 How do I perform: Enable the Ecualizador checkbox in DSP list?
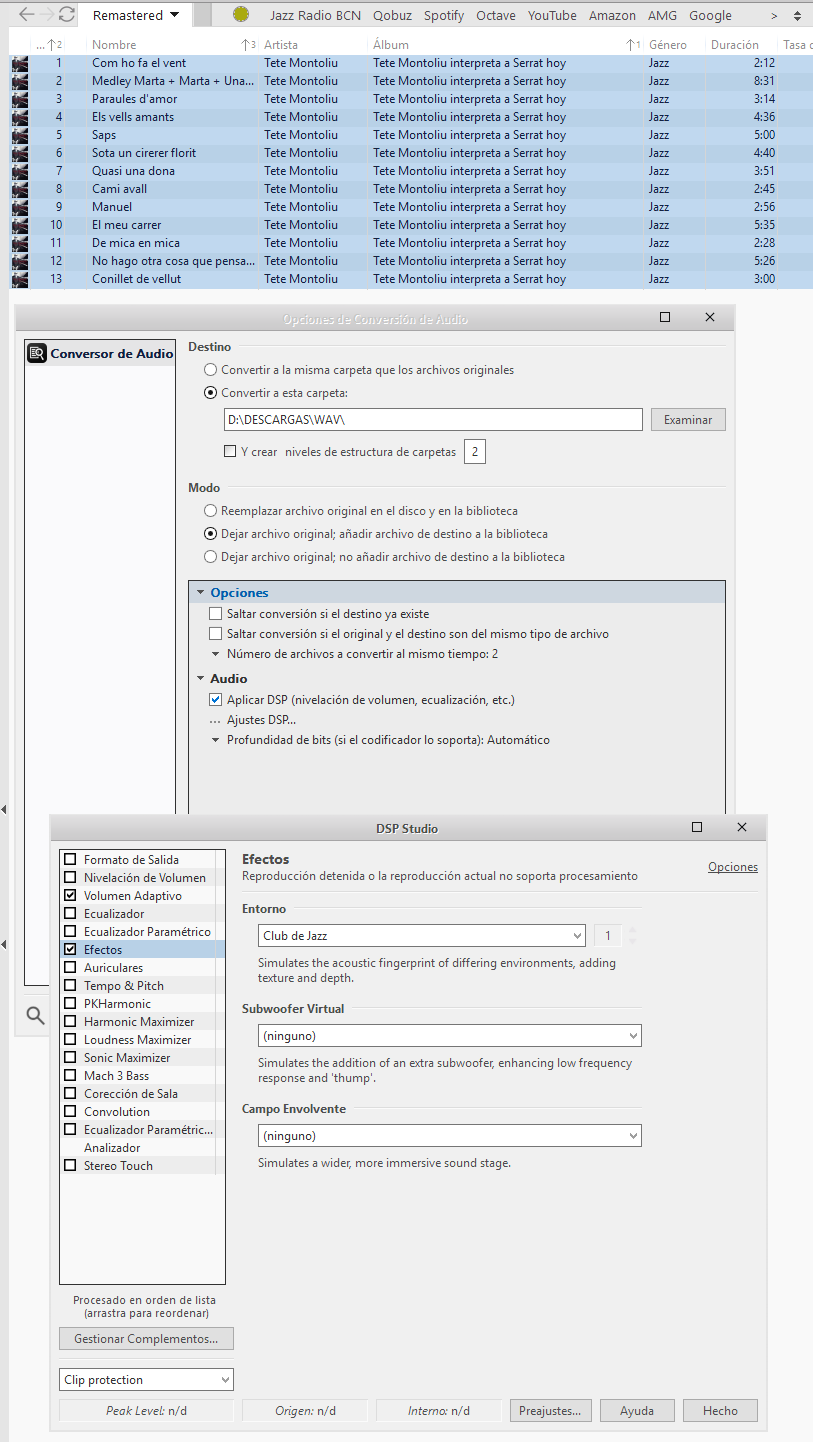coord(70,914)
